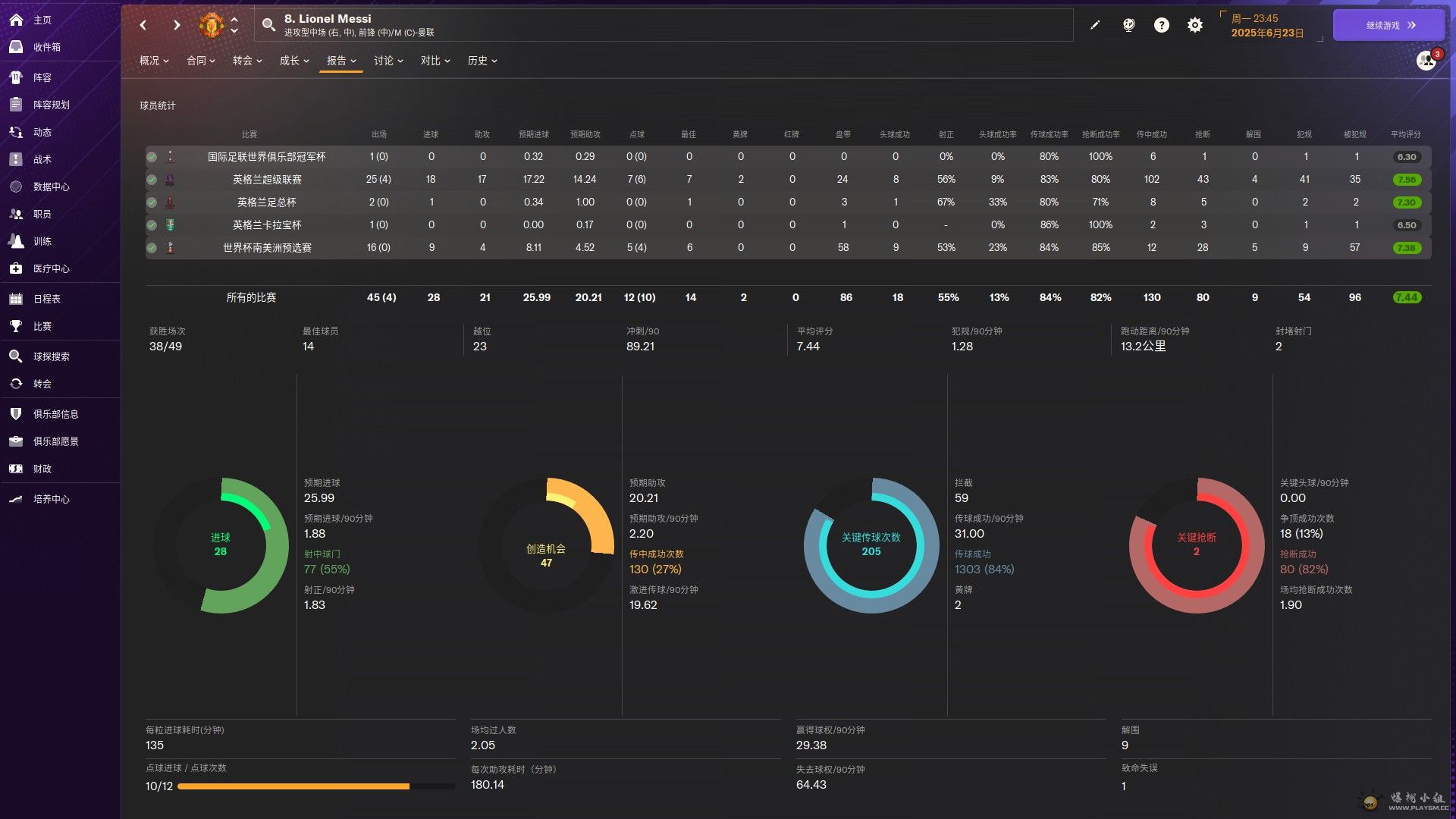Sort by the 进球 column header
Image resolution: width=1456 pixels, height=819 pixels.
coord(431,134)
